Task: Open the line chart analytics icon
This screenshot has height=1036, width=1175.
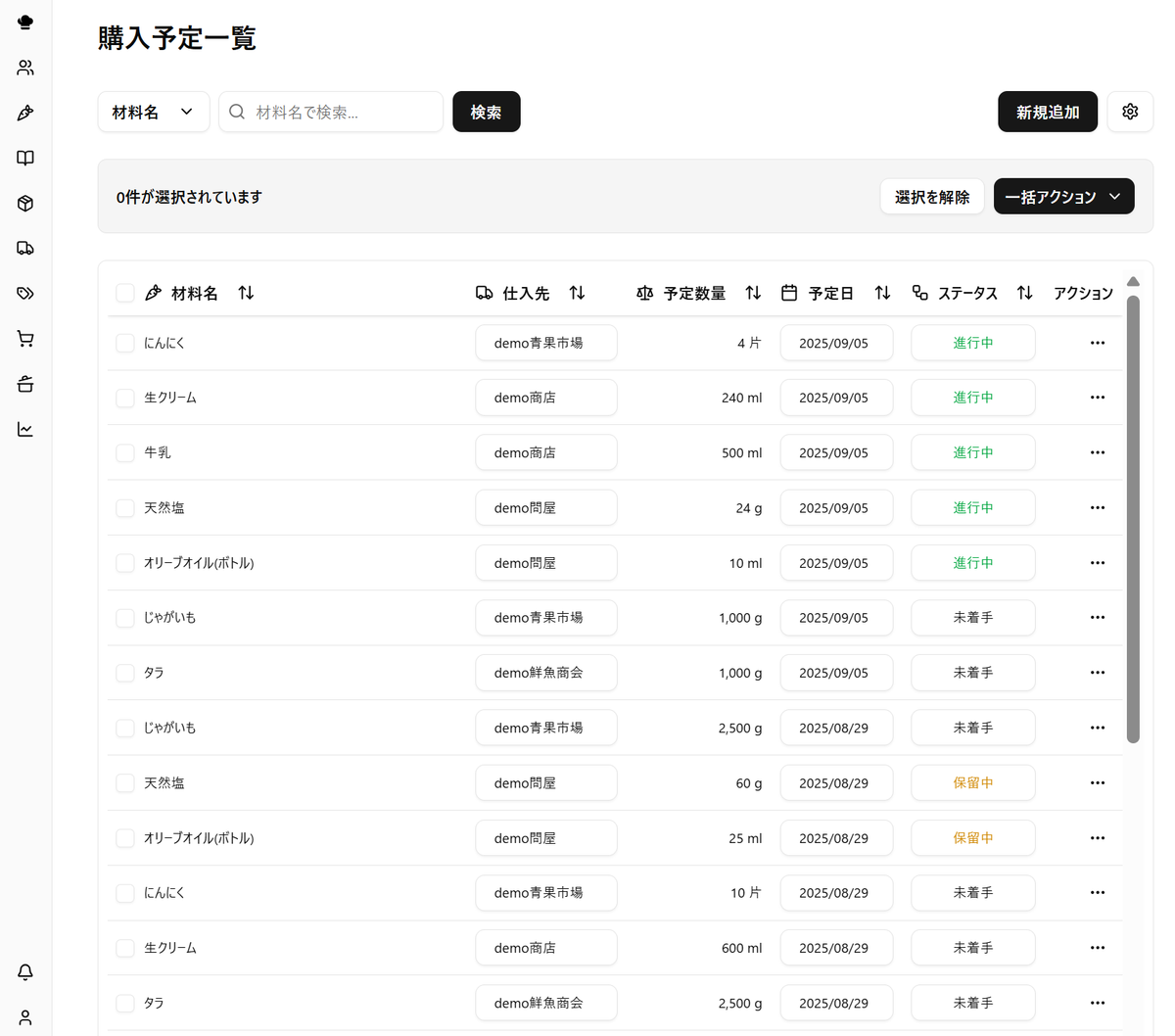Action: [25, 429]
